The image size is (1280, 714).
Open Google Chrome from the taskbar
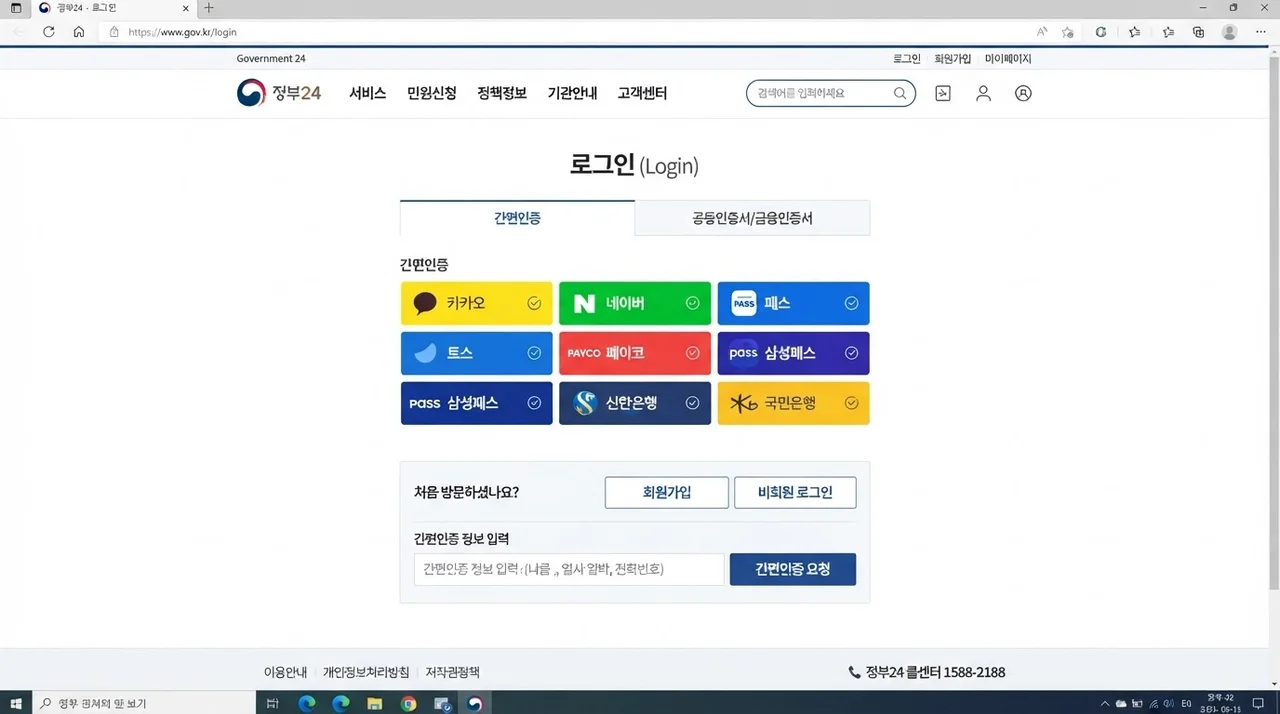tap(408, 703)
